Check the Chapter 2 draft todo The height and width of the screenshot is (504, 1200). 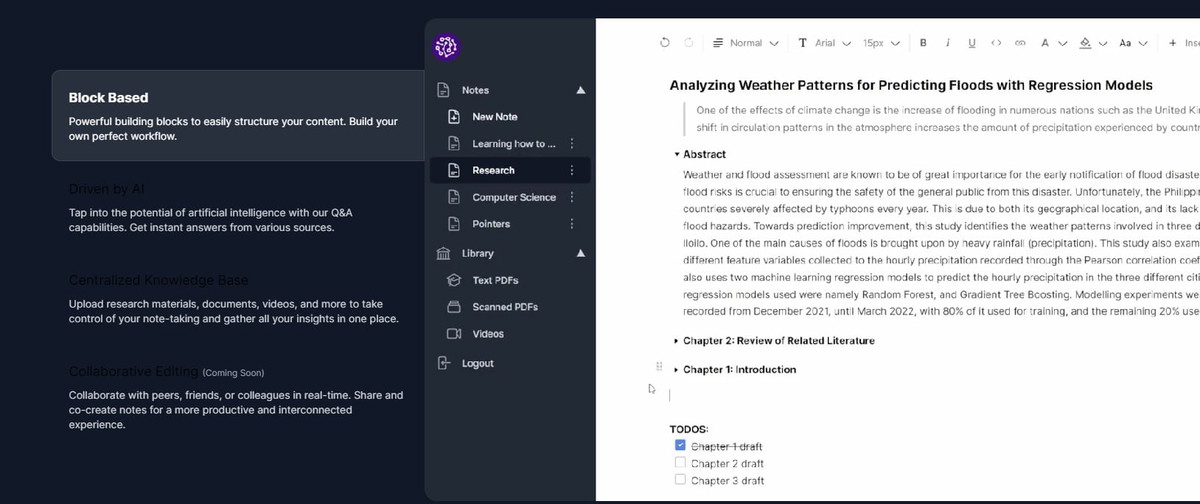tap(681, 463)
